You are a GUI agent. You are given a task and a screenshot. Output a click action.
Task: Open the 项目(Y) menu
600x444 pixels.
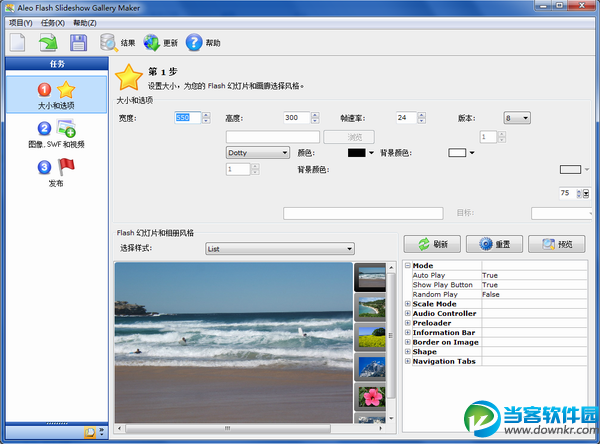click(x=21, y=23)
